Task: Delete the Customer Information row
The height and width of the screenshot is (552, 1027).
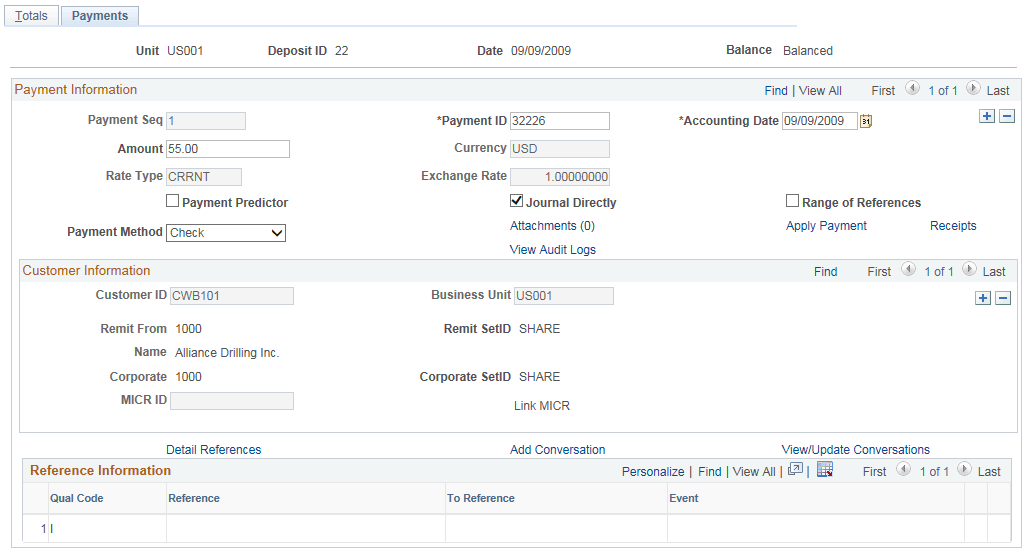Action: click(1003, 298)
